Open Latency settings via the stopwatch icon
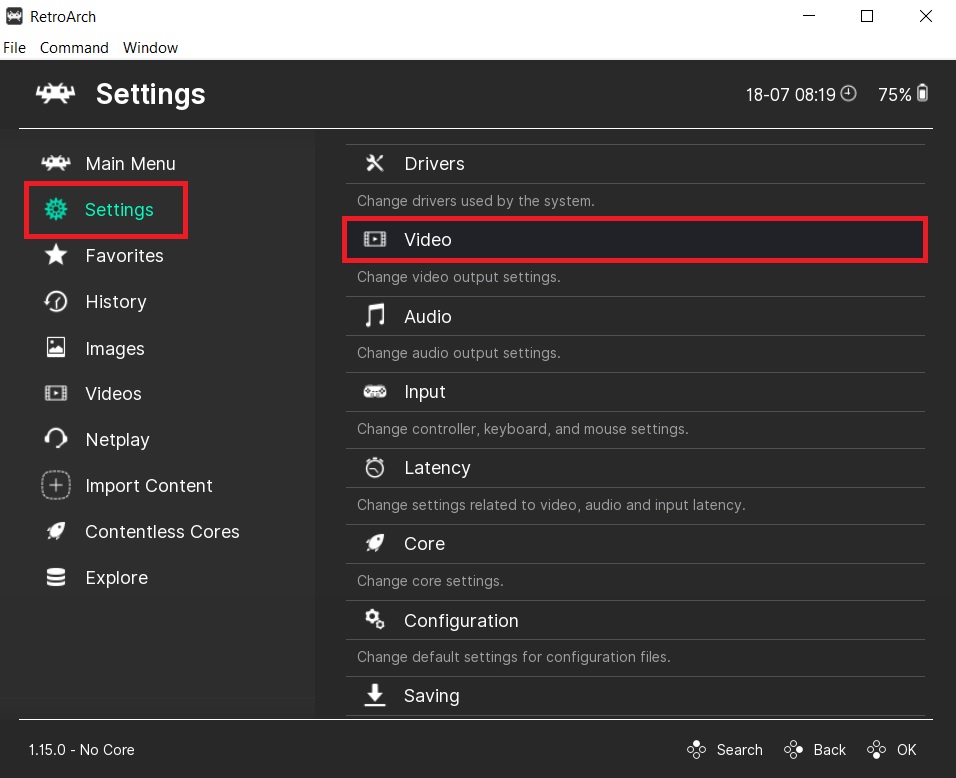 (x=374, y=467)
